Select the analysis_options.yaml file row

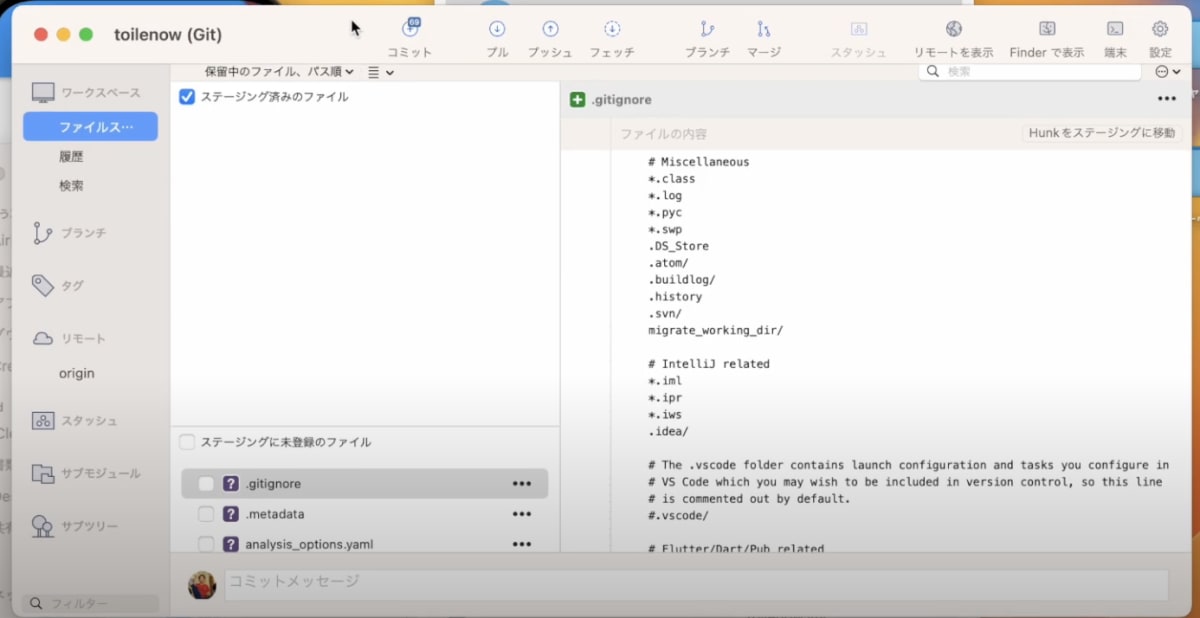(x=364, y=545)
